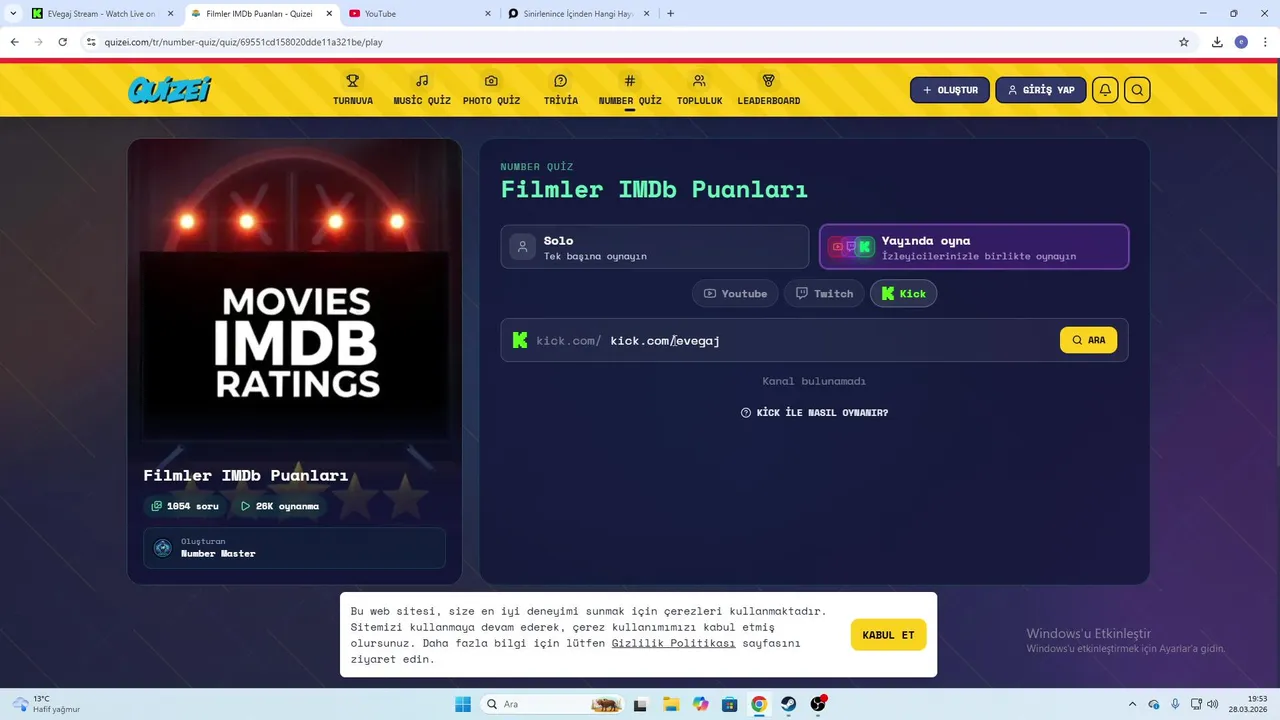
Task: Go back in browser history
Action: [x=14, y=42]
